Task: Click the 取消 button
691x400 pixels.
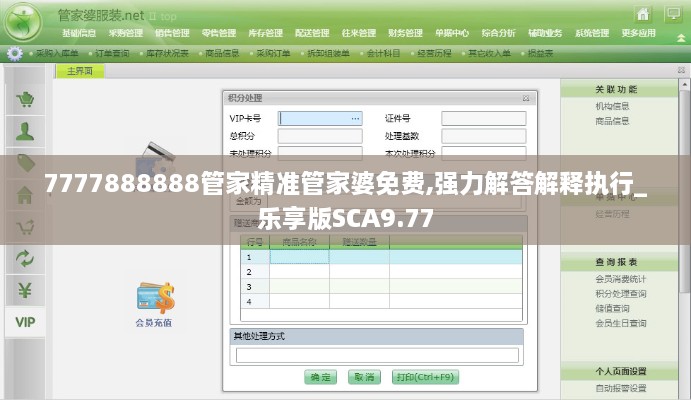Action: [x=364, y=377]
